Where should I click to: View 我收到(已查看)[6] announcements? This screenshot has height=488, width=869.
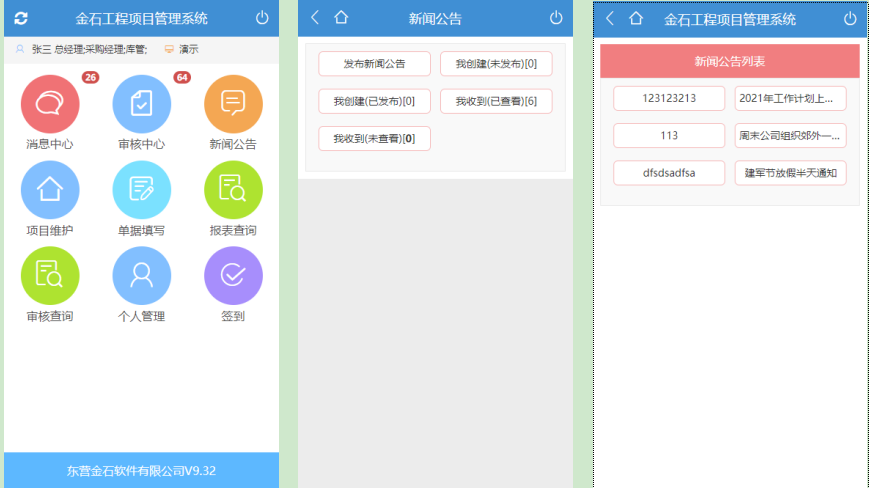point(496,101)
